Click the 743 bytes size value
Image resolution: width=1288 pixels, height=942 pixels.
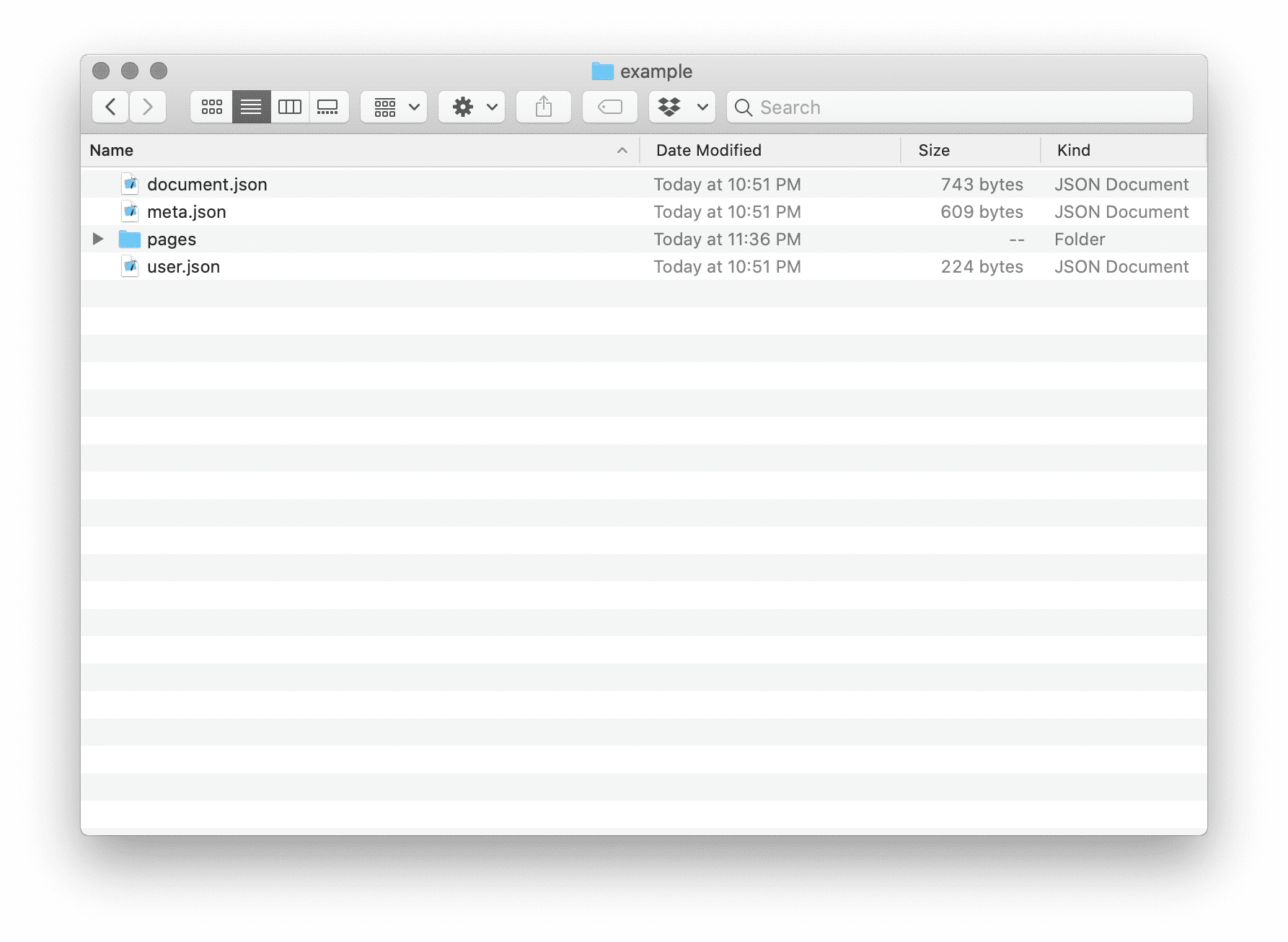pos(982,184)
